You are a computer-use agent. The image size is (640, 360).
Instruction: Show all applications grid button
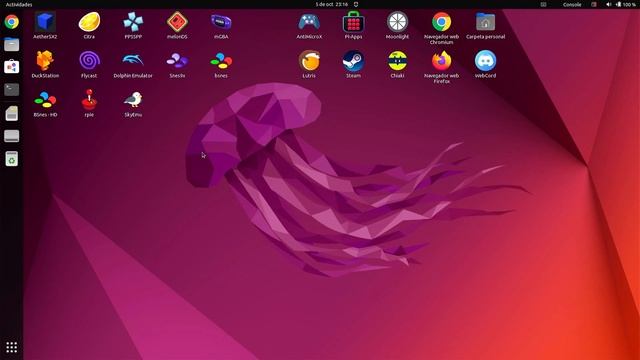click(x=11, y=347)
